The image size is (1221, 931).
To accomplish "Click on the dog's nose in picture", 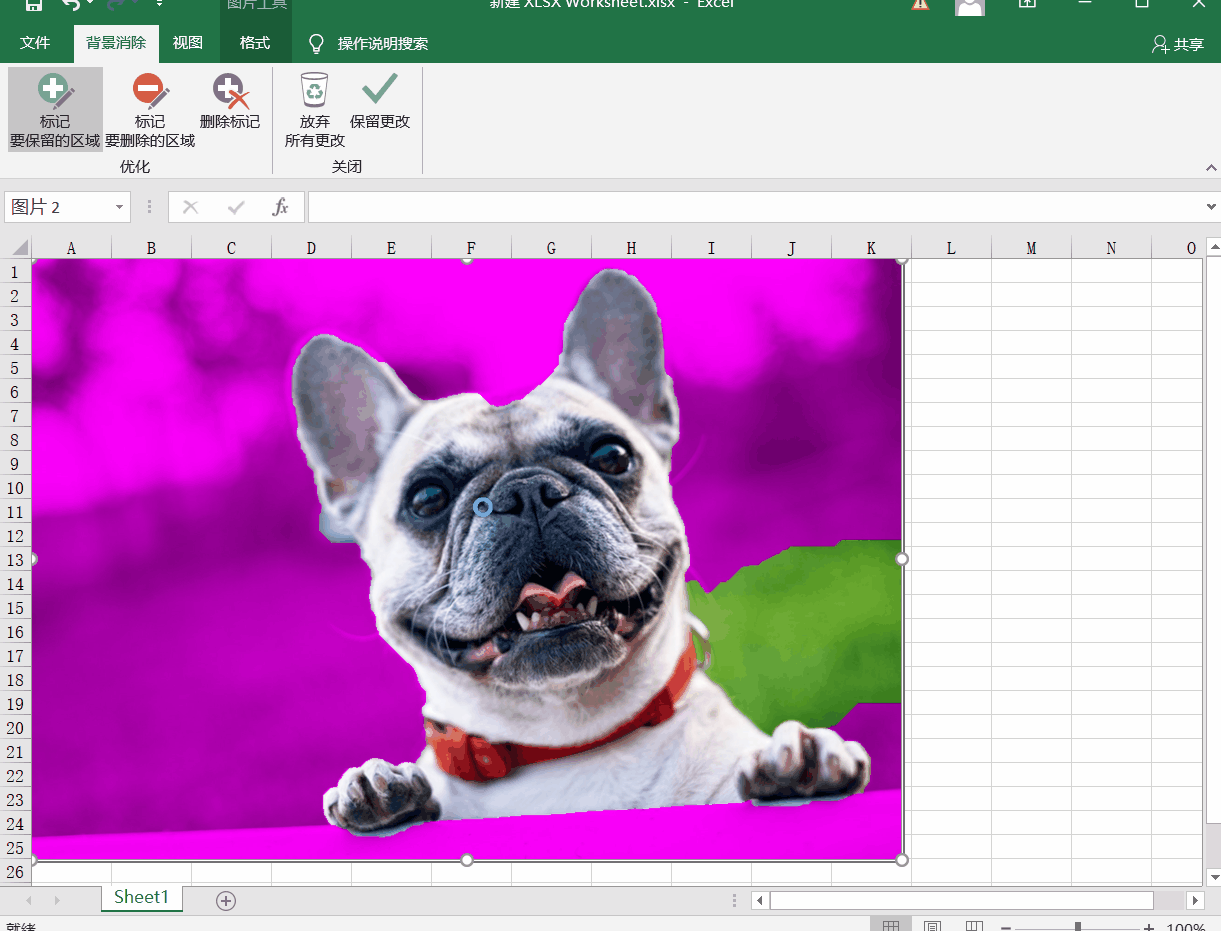I will (x=535, y=493).
